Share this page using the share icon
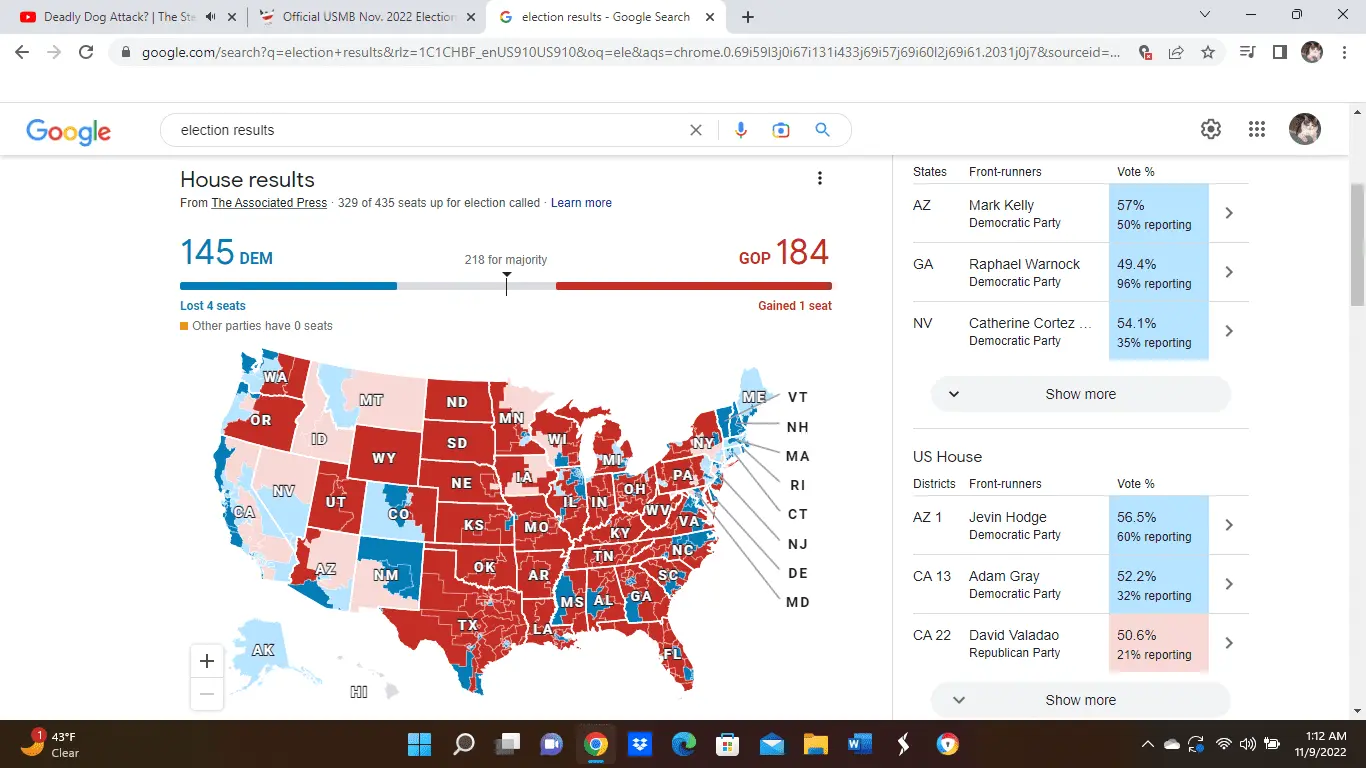This screenshot has height=768, width=1366. click(1177, 53)
